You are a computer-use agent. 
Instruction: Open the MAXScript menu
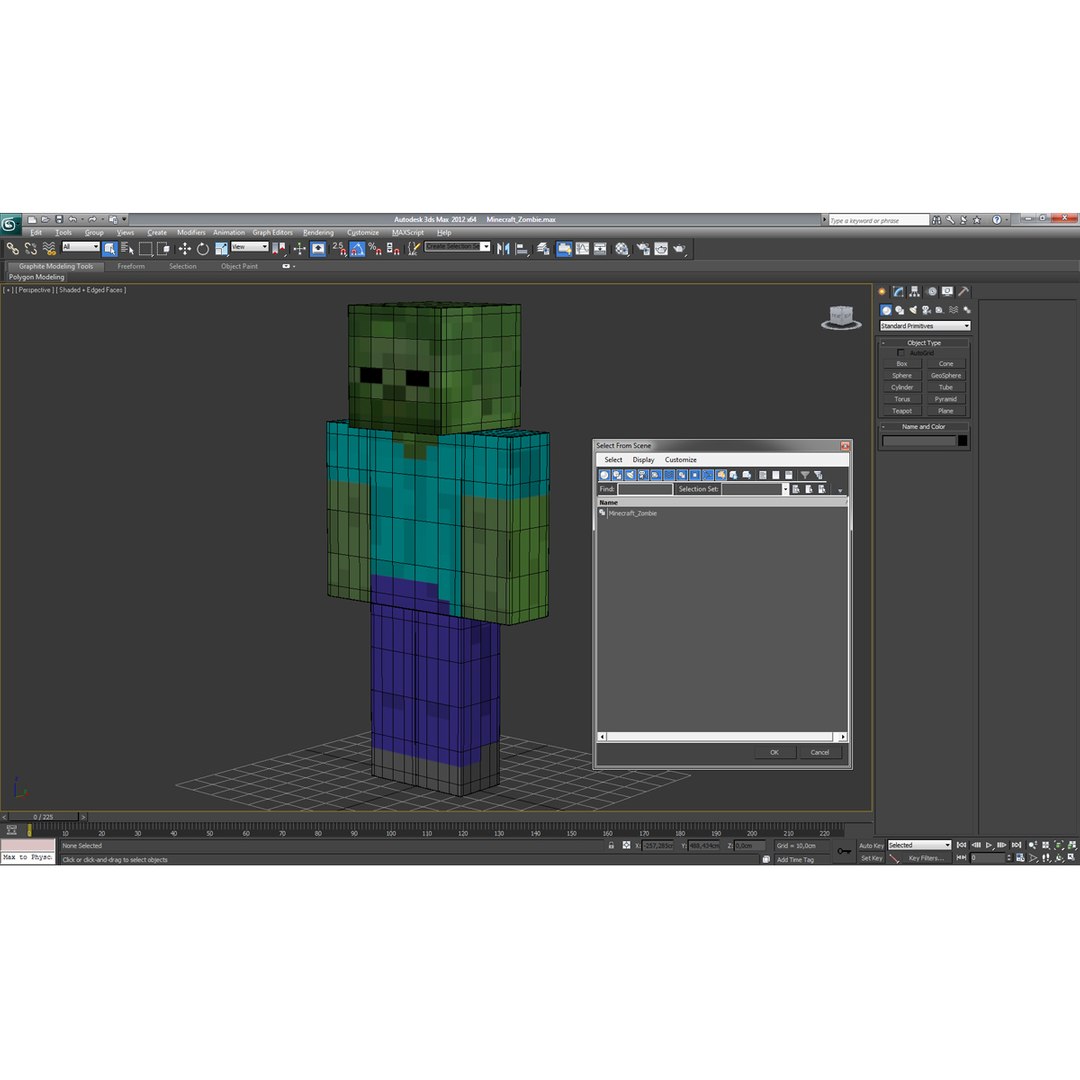408,232
